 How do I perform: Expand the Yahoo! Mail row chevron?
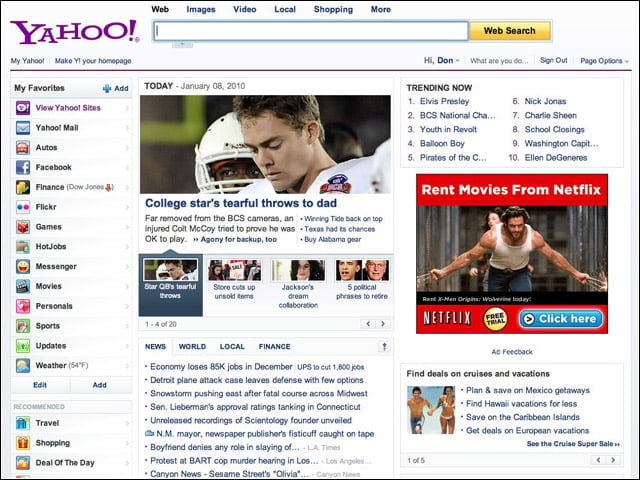[x=127, y=128]
